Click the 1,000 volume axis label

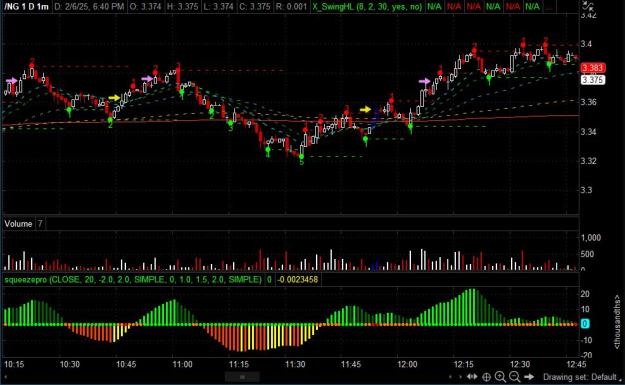tap(591, 238)
